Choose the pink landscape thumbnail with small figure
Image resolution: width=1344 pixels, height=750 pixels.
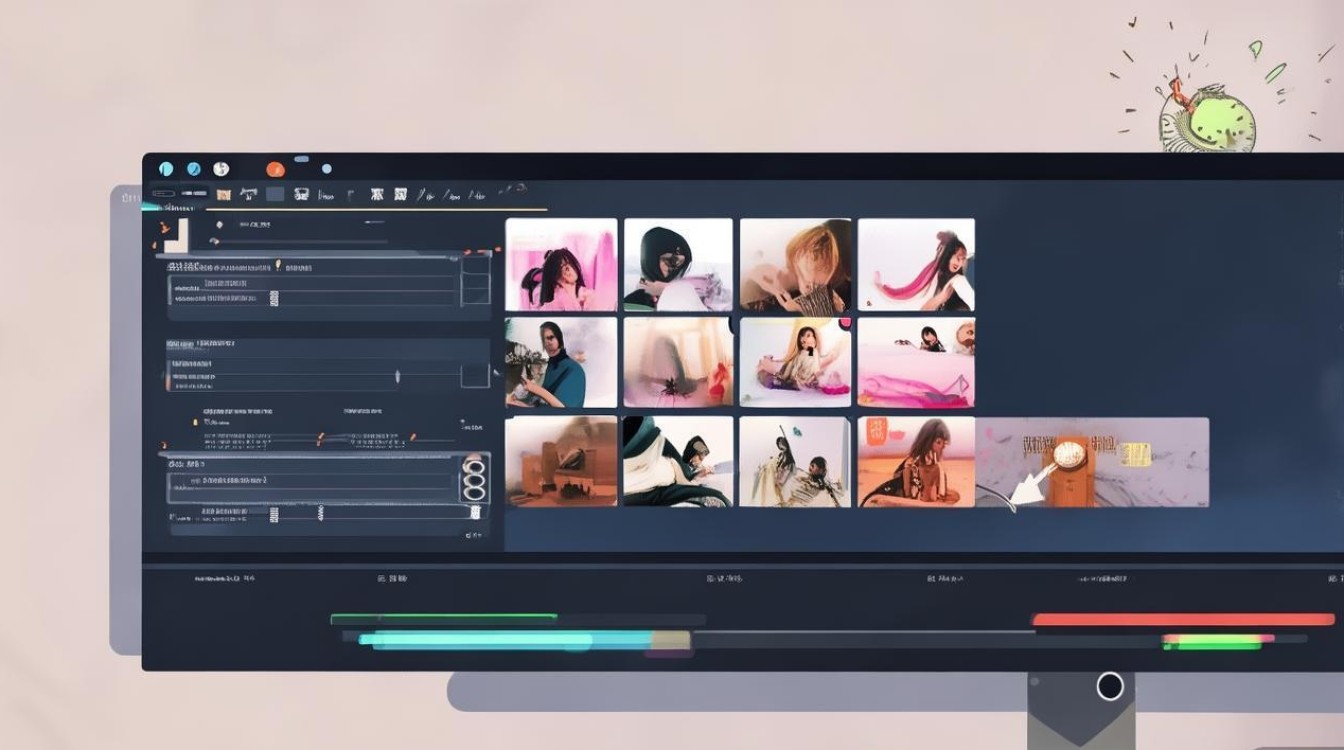point(916,363)
